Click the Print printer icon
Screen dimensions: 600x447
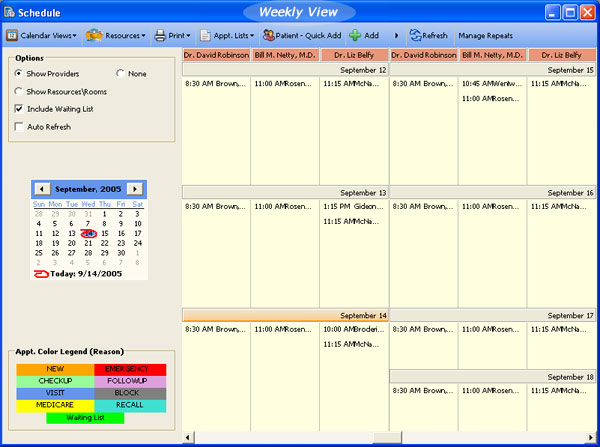click(x=160, y=35)
